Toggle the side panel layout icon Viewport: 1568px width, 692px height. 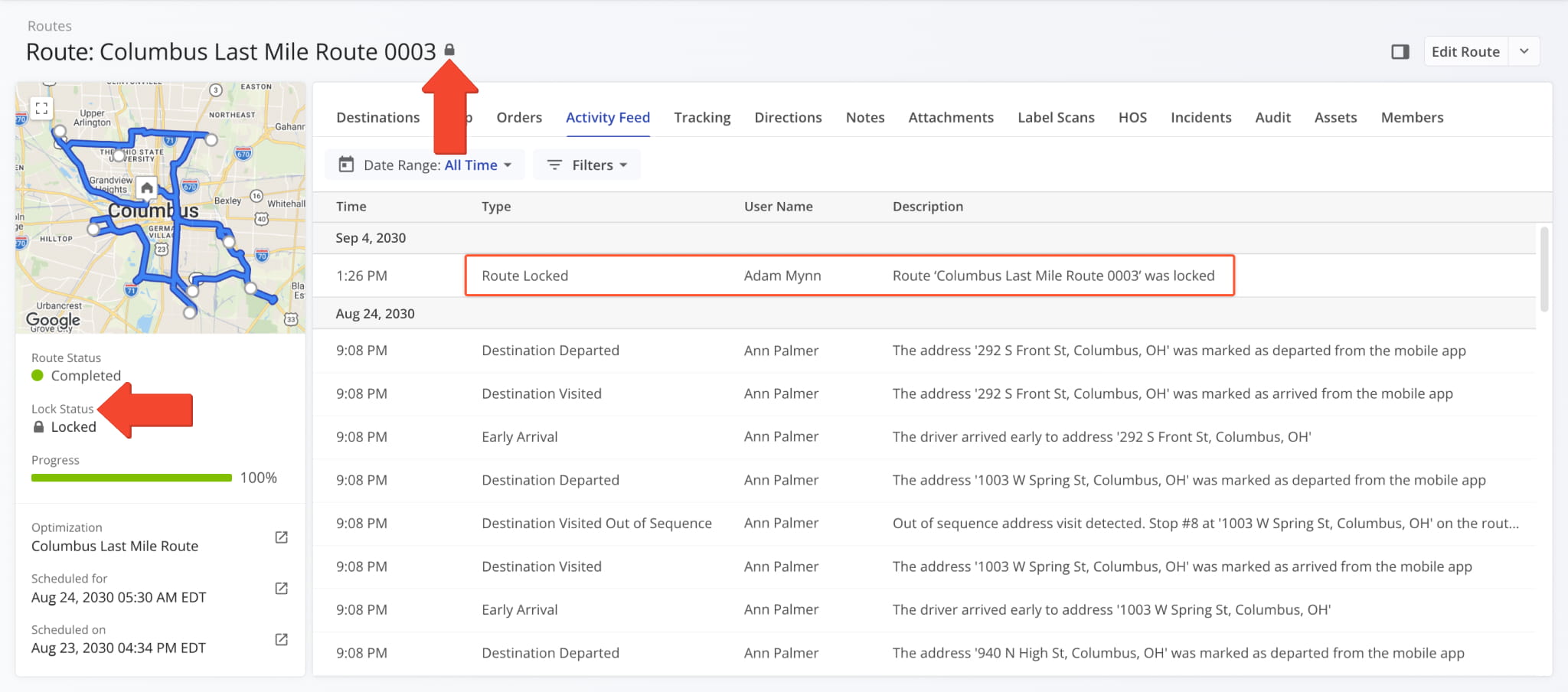pyautogui.click(x=1400, y=52)
